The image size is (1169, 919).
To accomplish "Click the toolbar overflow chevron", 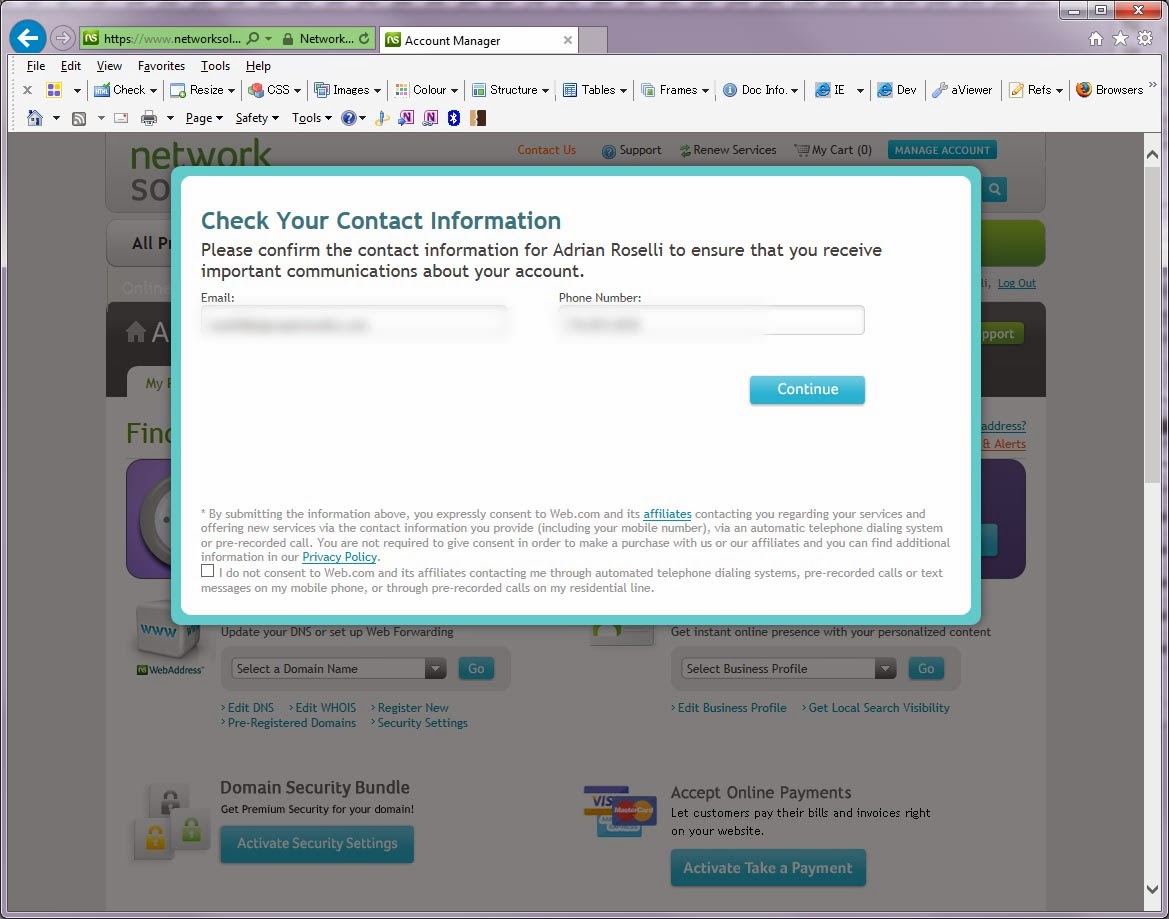I will (x=1153, y=85).
